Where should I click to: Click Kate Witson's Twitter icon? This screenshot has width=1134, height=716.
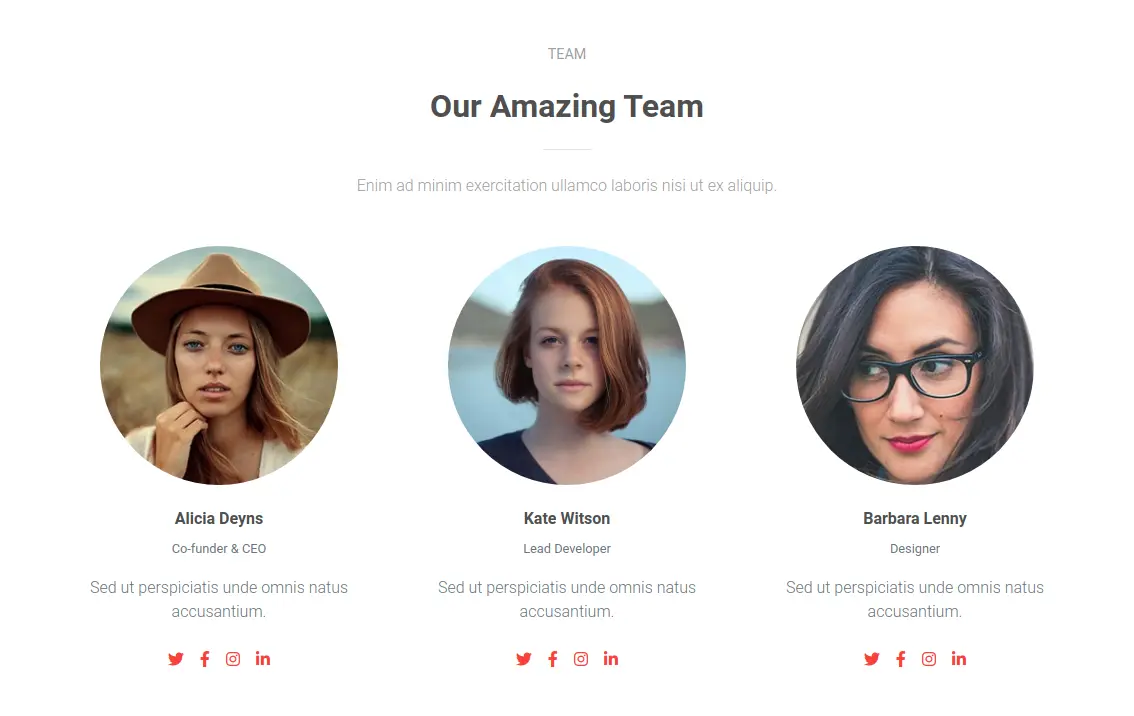point(524,659)
